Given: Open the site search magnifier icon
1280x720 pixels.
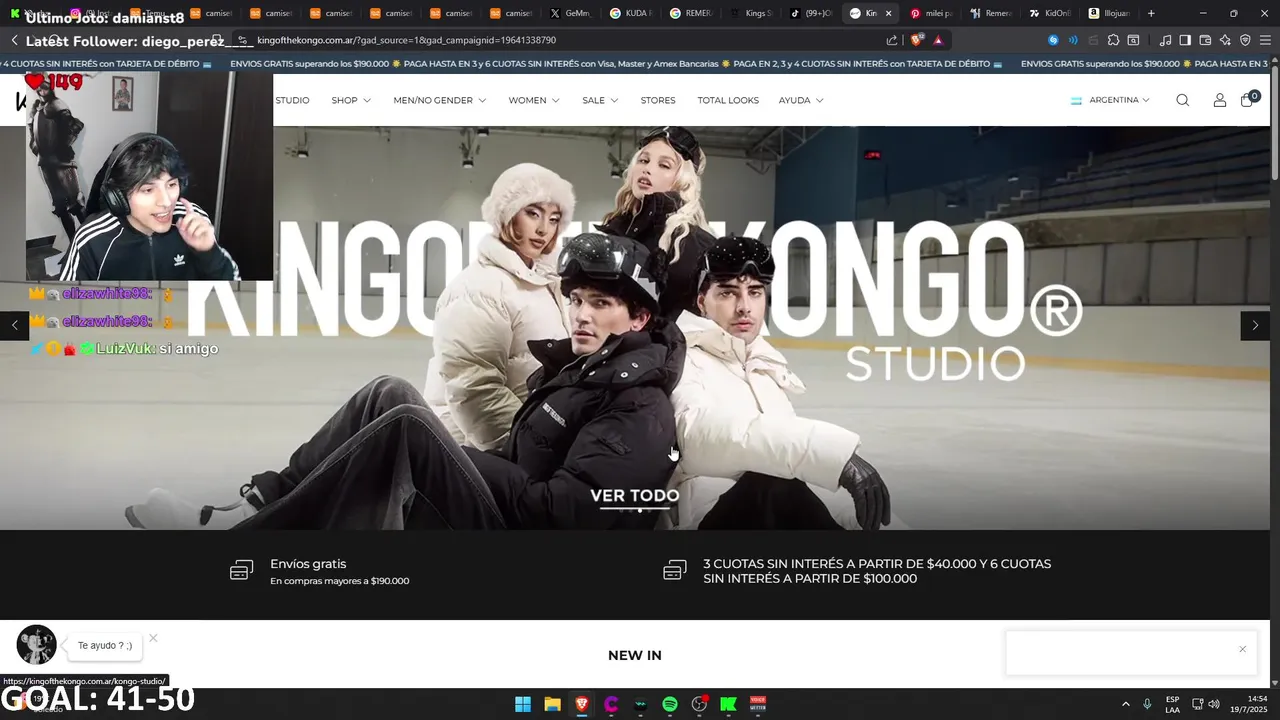Looking at the screenshot, I should pyautogui.click(x=1183, y=100).
